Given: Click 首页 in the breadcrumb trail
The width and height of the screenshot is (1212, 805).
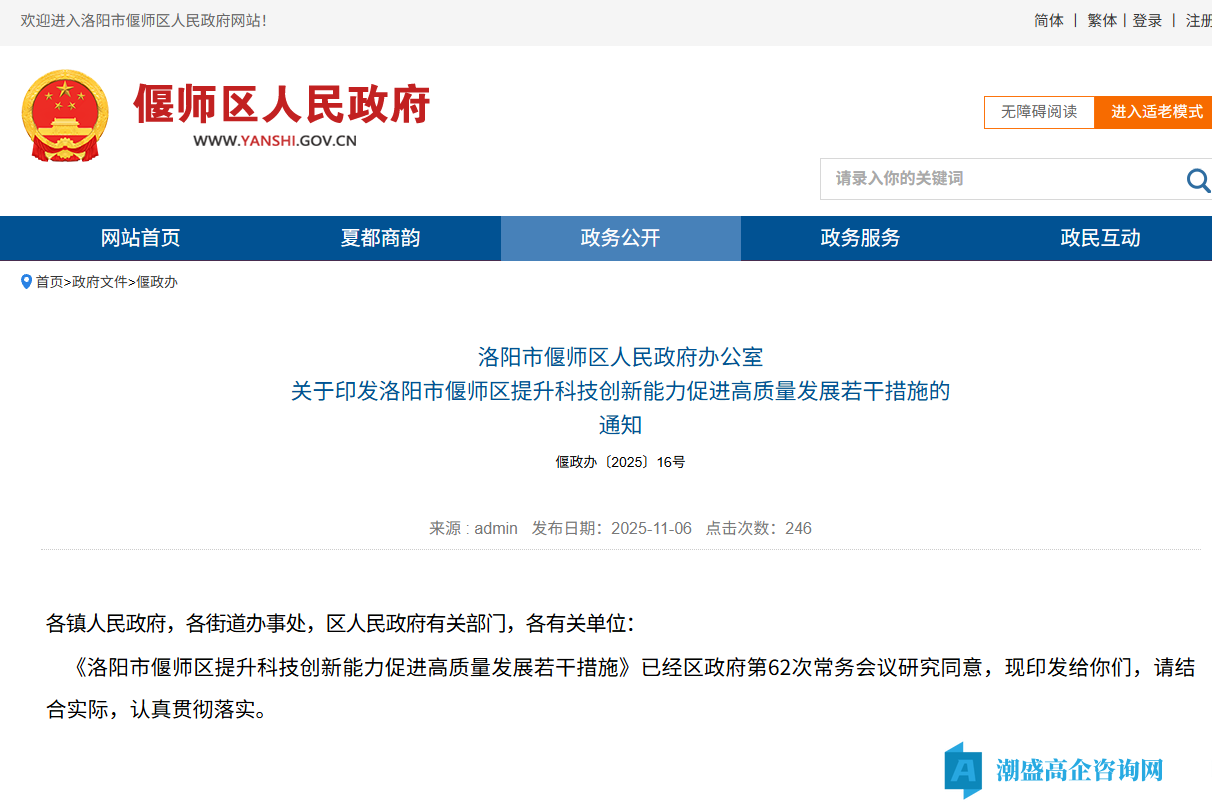Looking at the screenshot, I should coord(48,282).
